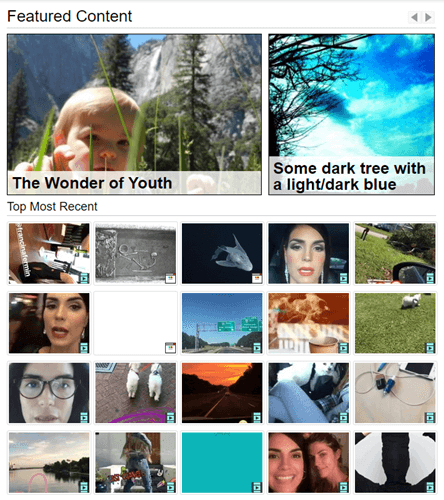Go to previous featured content arrow
Viewport: 444px width, 500px height.
(414, 17)
